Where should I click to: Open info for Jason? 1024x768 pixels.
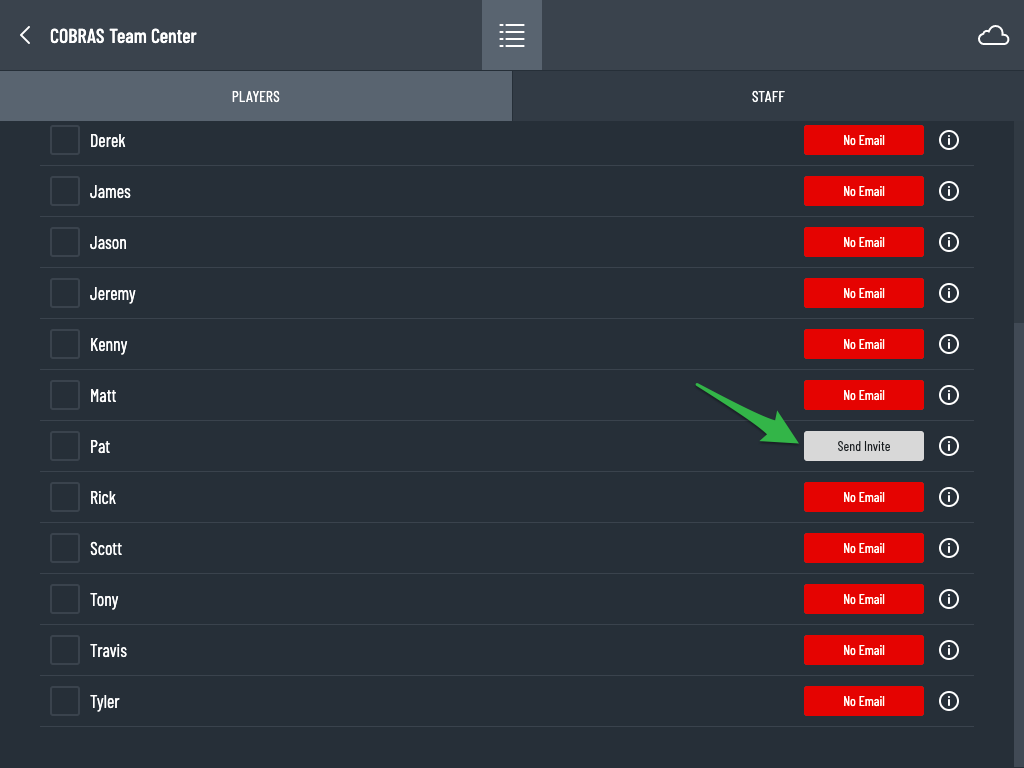click(x=949, y=242)
